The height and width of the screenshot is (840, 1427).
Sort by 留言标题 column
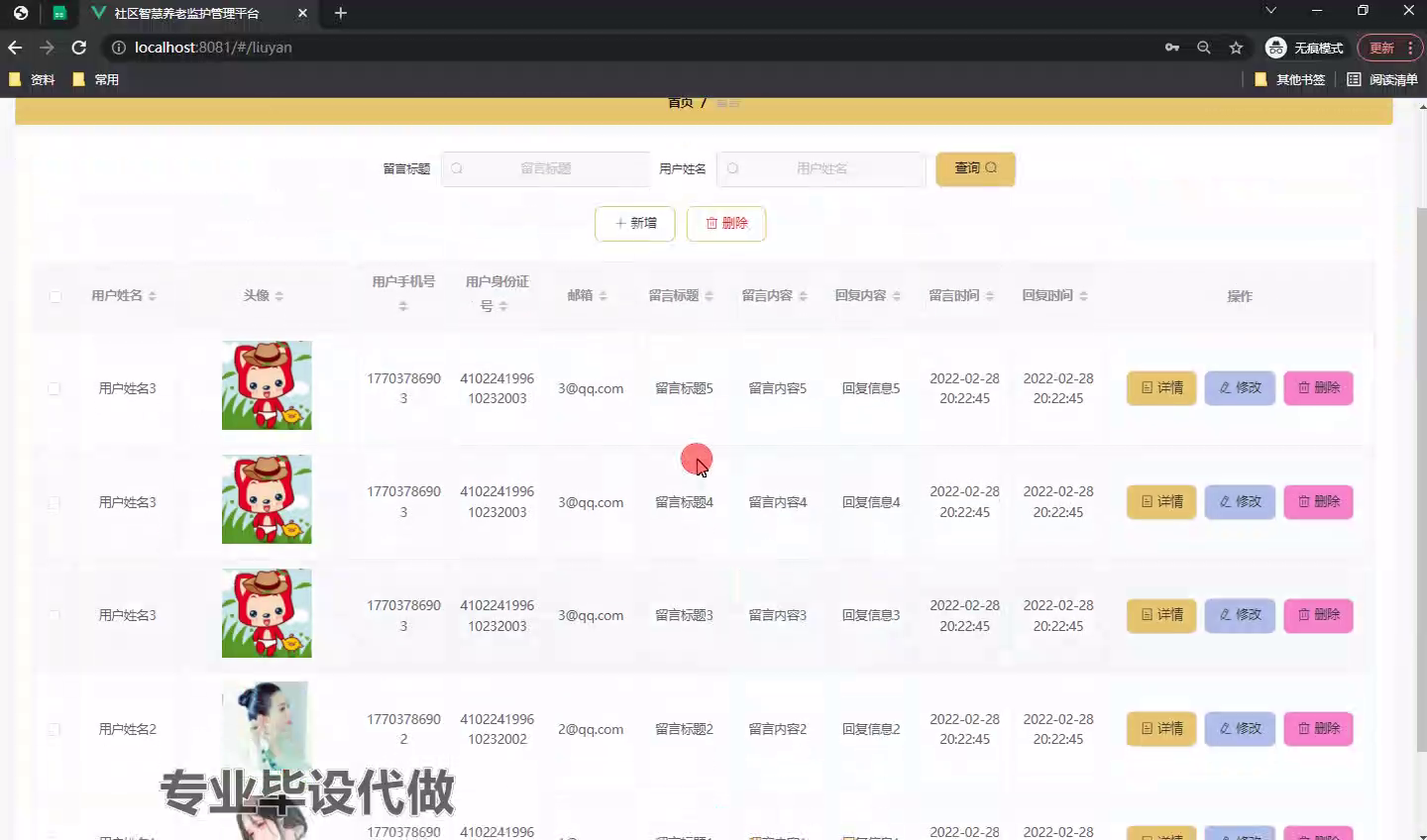[x=709, y=296]
